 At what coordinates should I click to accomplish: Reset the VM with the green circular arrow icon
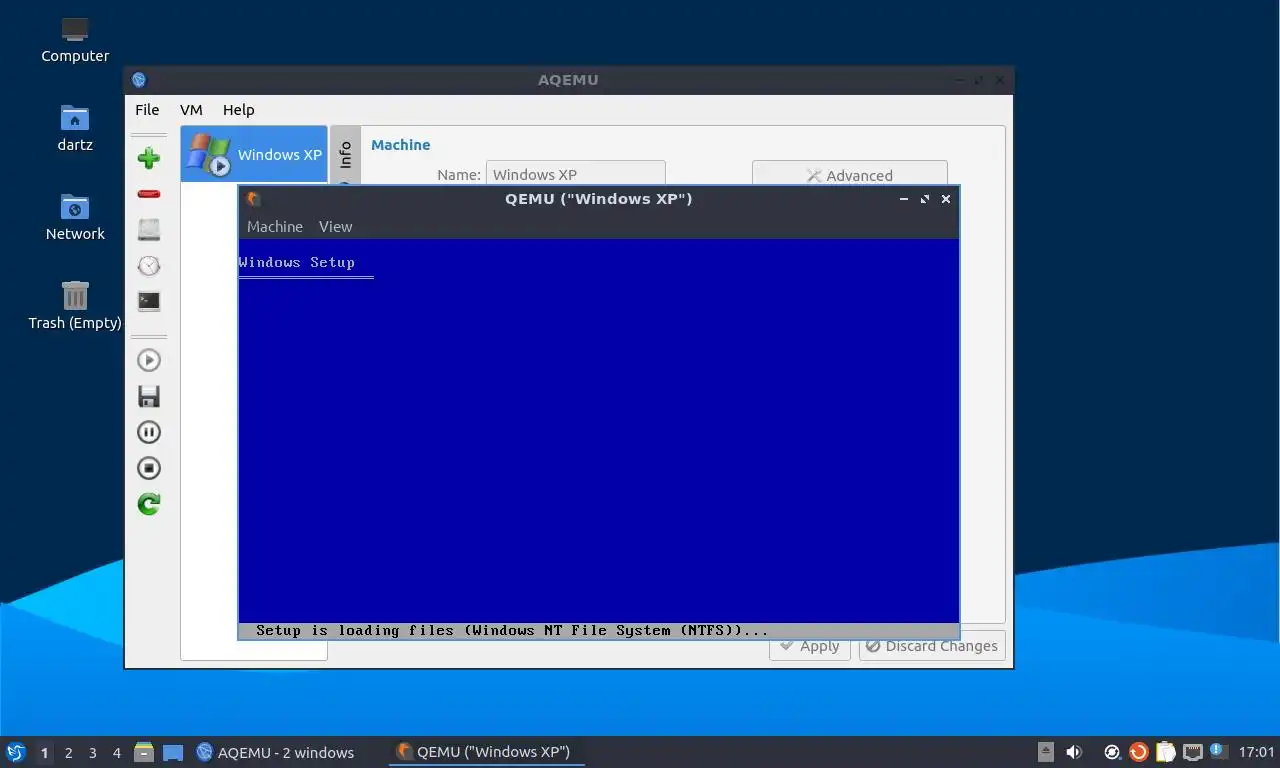pos(149,504)
